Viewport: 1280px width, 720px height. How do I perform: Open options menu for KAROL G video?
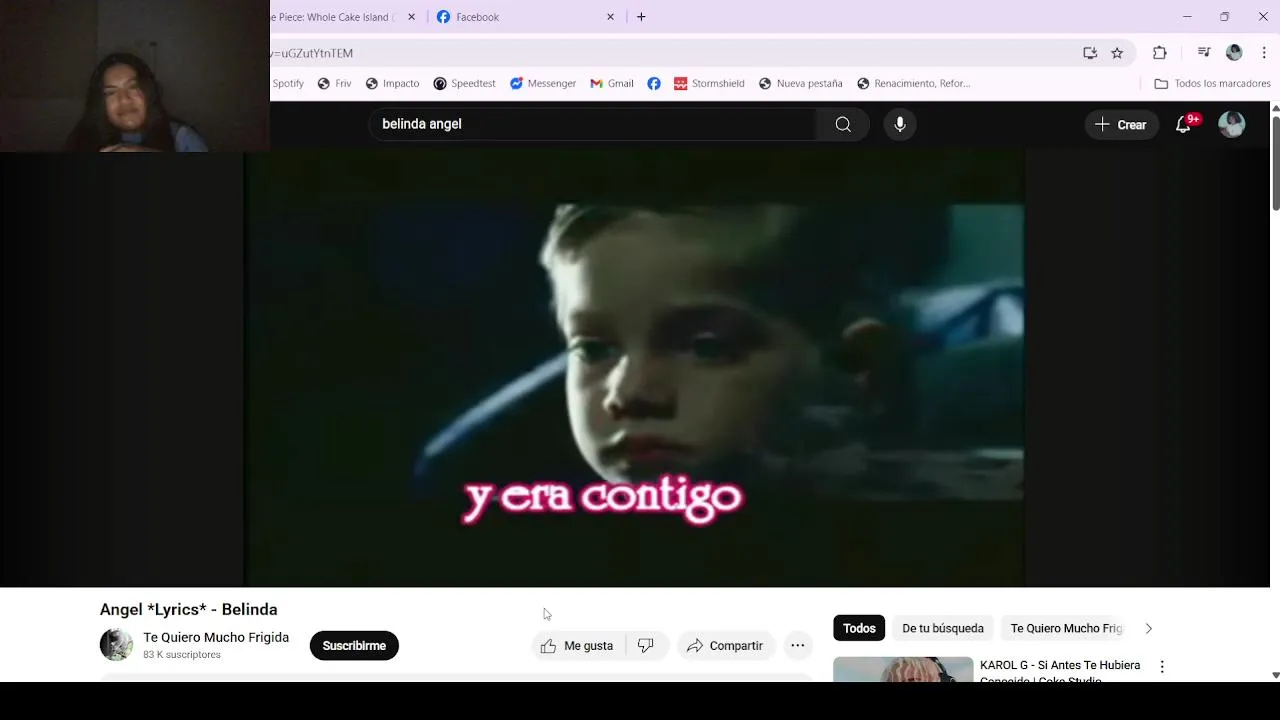[1162, 666]
